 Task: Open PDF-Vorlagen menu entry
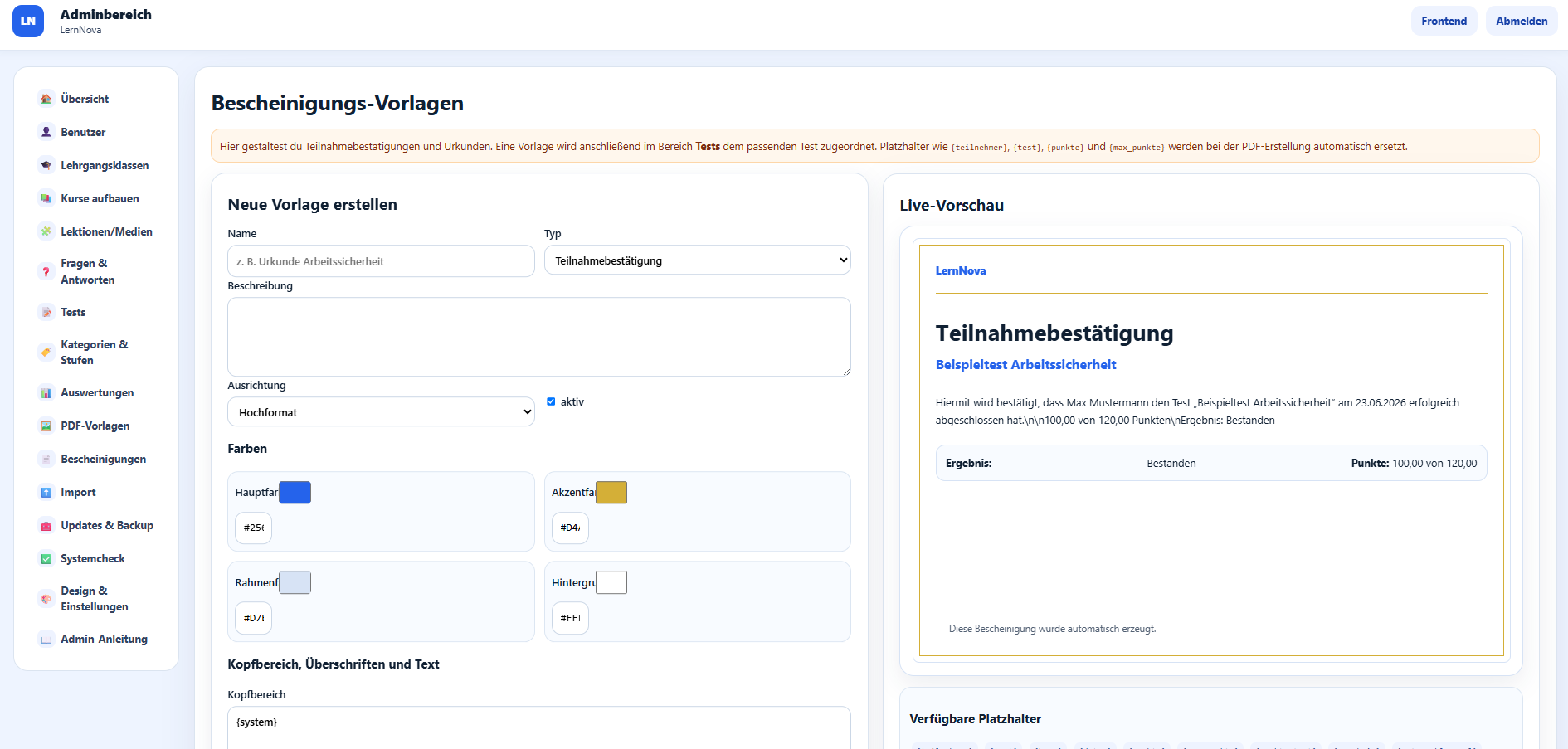pyautogui.click(x=96, y=426)
